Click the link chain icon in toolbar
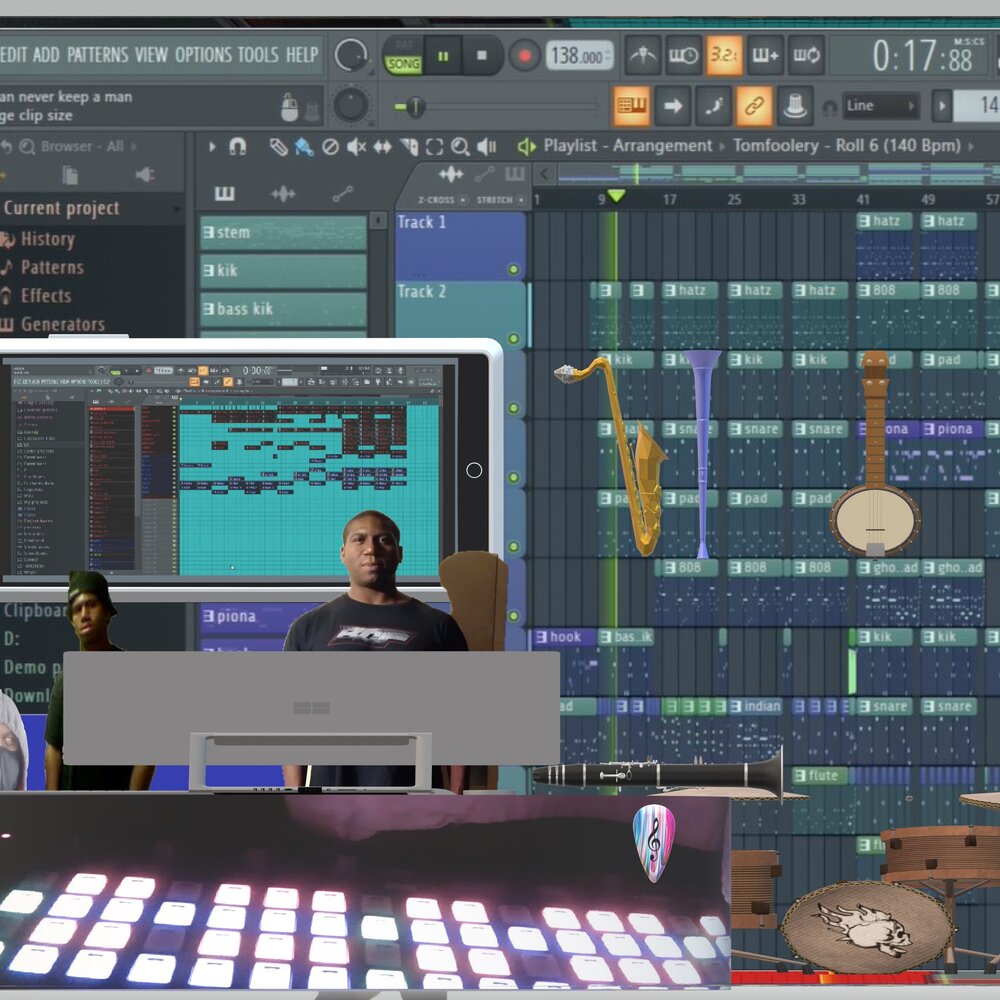1000x1000 pixels. (x=754, y=105)
